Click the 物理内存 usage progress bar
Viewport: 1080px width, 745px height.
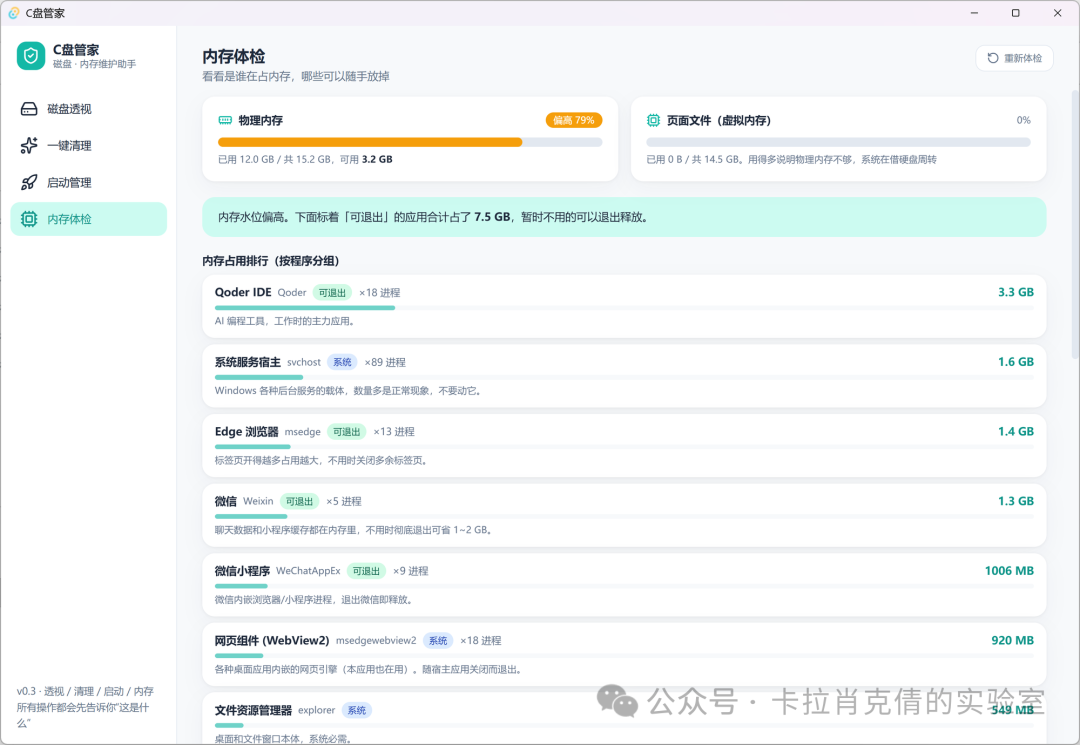[x=410, y=142]
